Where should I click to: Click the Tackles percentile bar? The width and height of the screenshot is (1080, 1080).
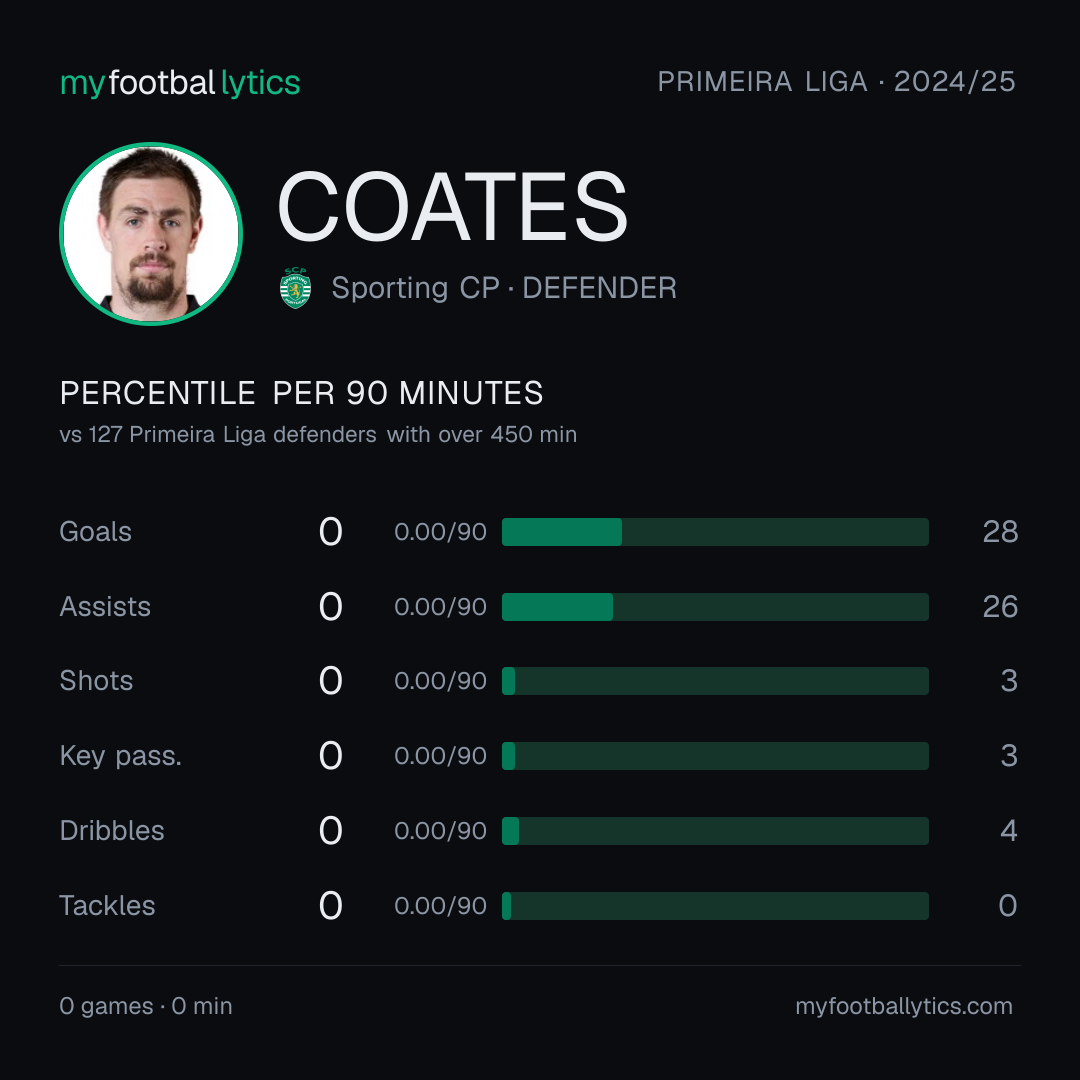coord(715,906)
